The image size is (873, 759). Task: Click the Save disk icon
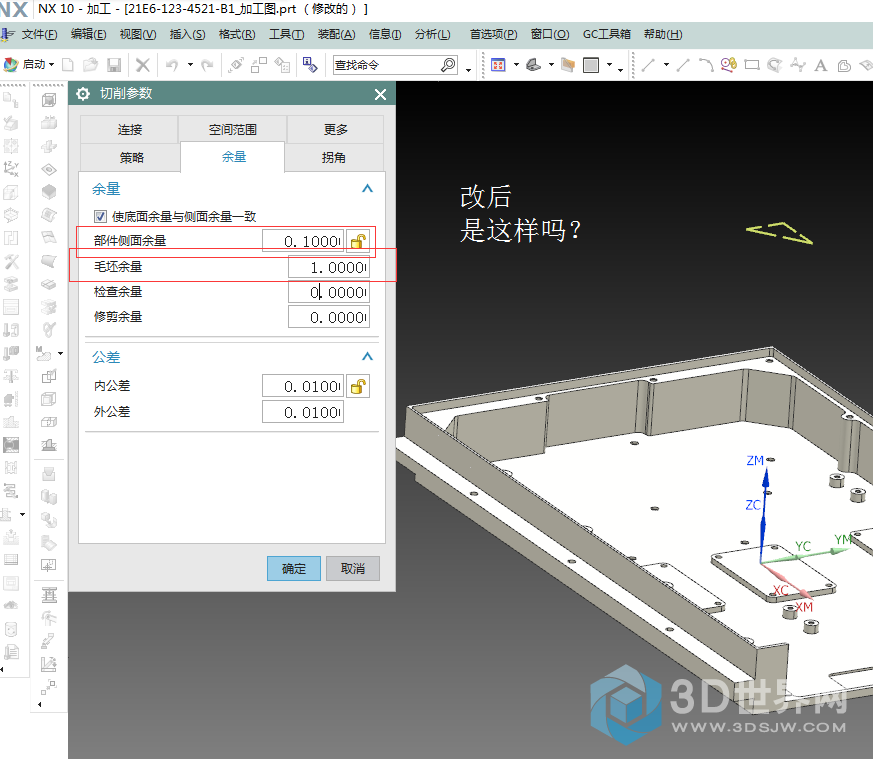click(x=114, y=65)
